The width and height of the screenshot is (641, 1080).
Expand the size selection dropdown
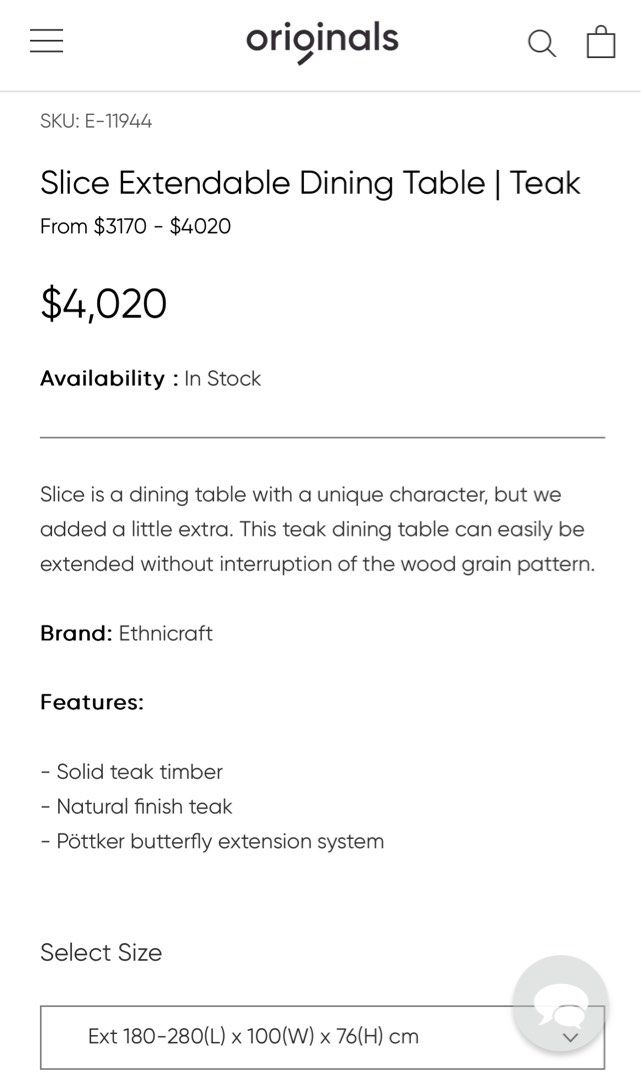pos(322,1038)
